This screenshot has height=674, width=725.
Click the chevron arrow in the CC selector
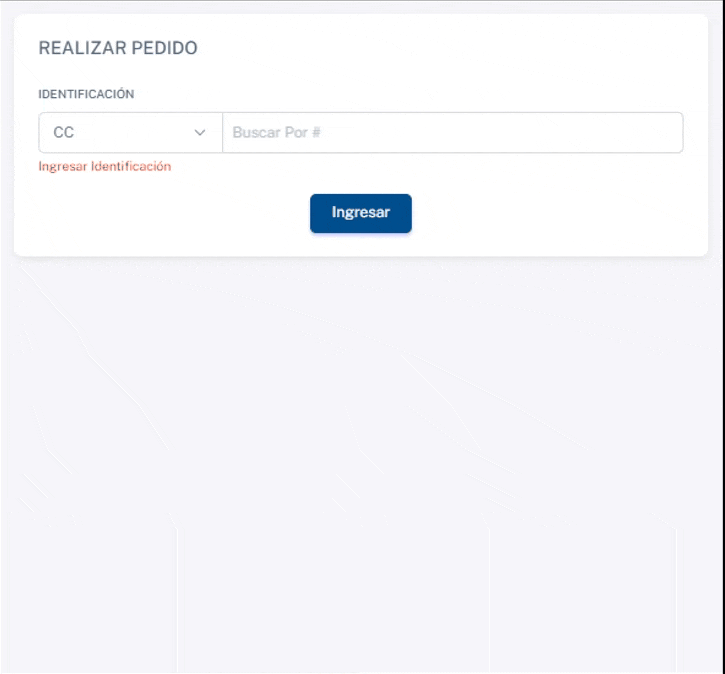click(x=200, y=132)
